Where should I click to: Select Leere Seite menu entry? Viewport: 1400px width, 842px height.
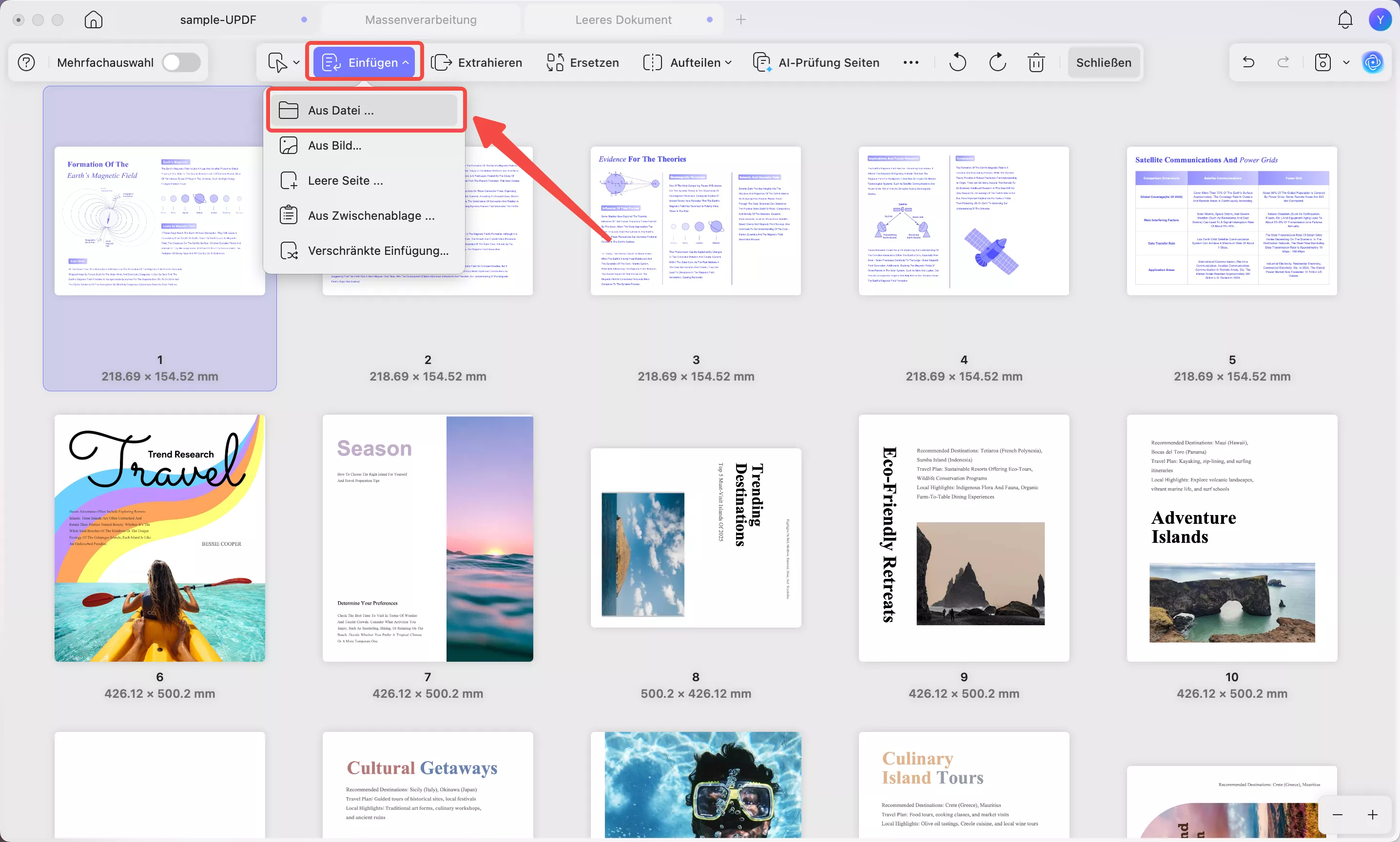coord(345,181)
